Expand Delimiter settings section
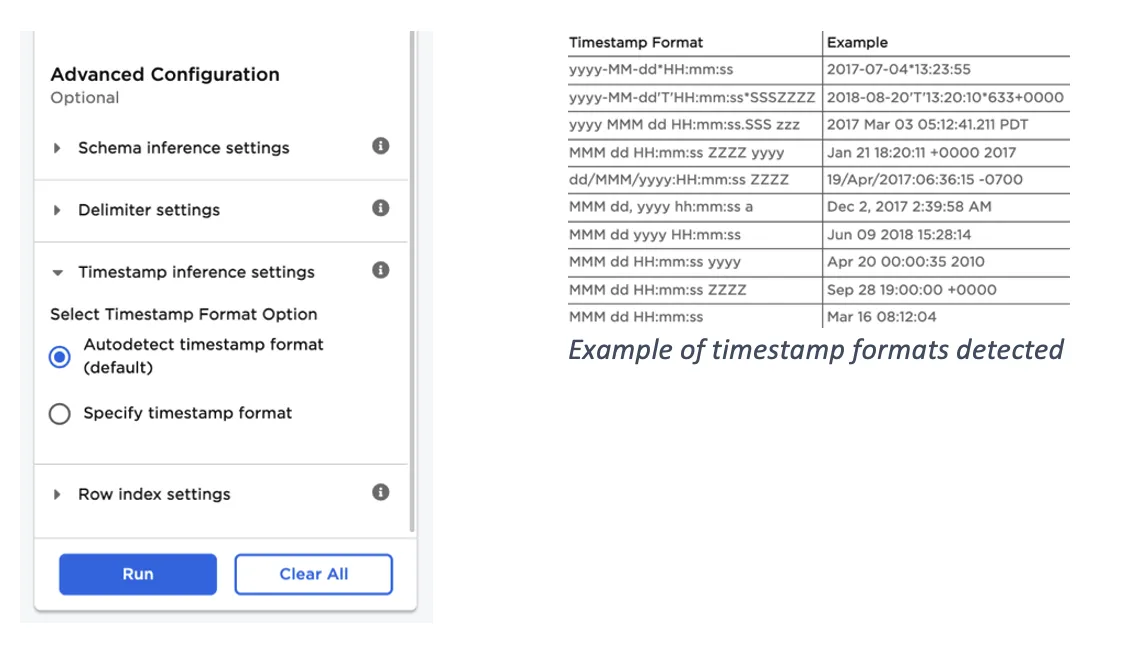Screen dimensions: 1136x646 point(57,211)
